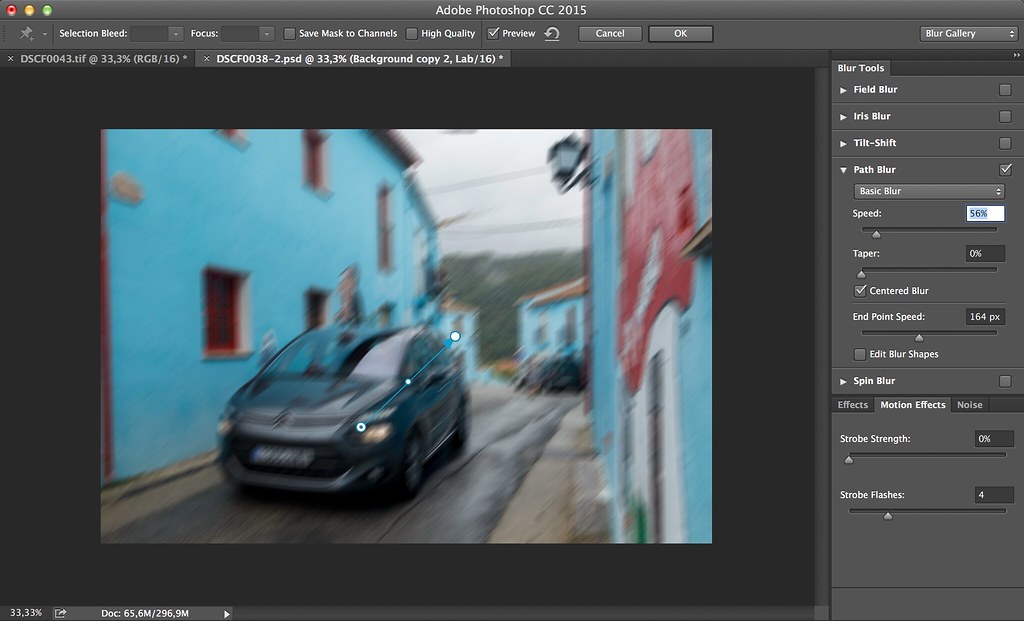Select the path blur lower start point

point(361,427)
